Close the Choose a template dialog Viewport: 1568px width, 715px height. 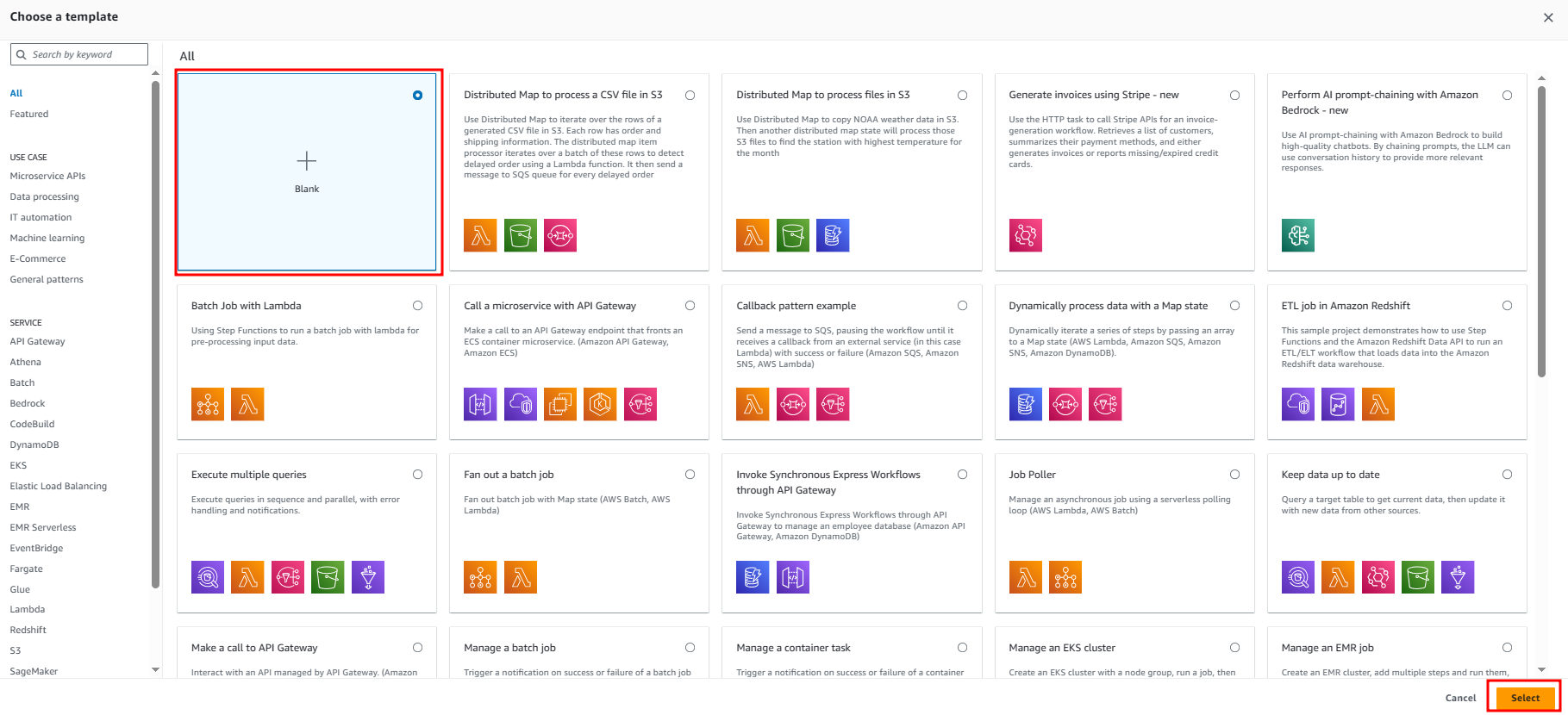click(x=1548, y=17)
